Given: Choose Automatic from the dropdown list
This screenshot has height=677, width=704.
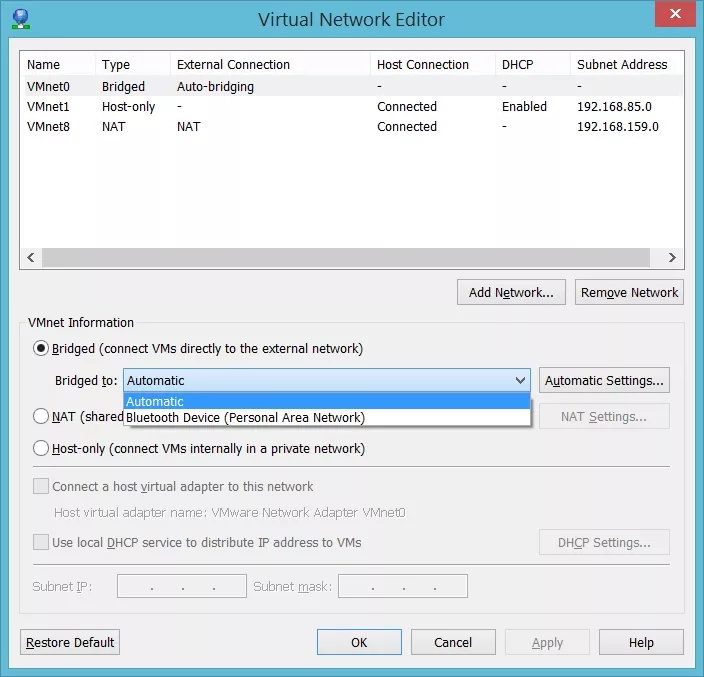Looking at the screenshot, I should tap(327, 401).
